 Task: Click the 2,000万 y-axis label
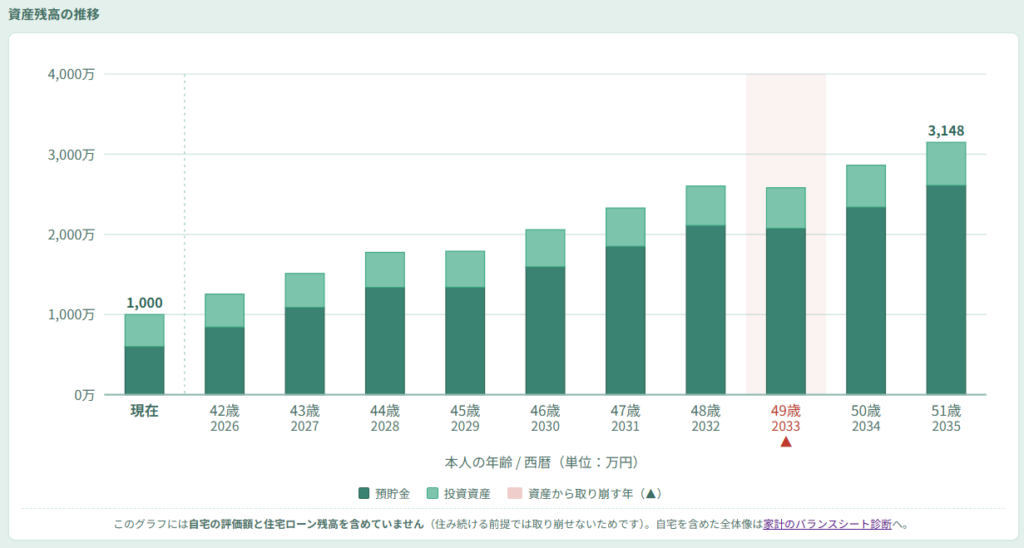(71, 234)
